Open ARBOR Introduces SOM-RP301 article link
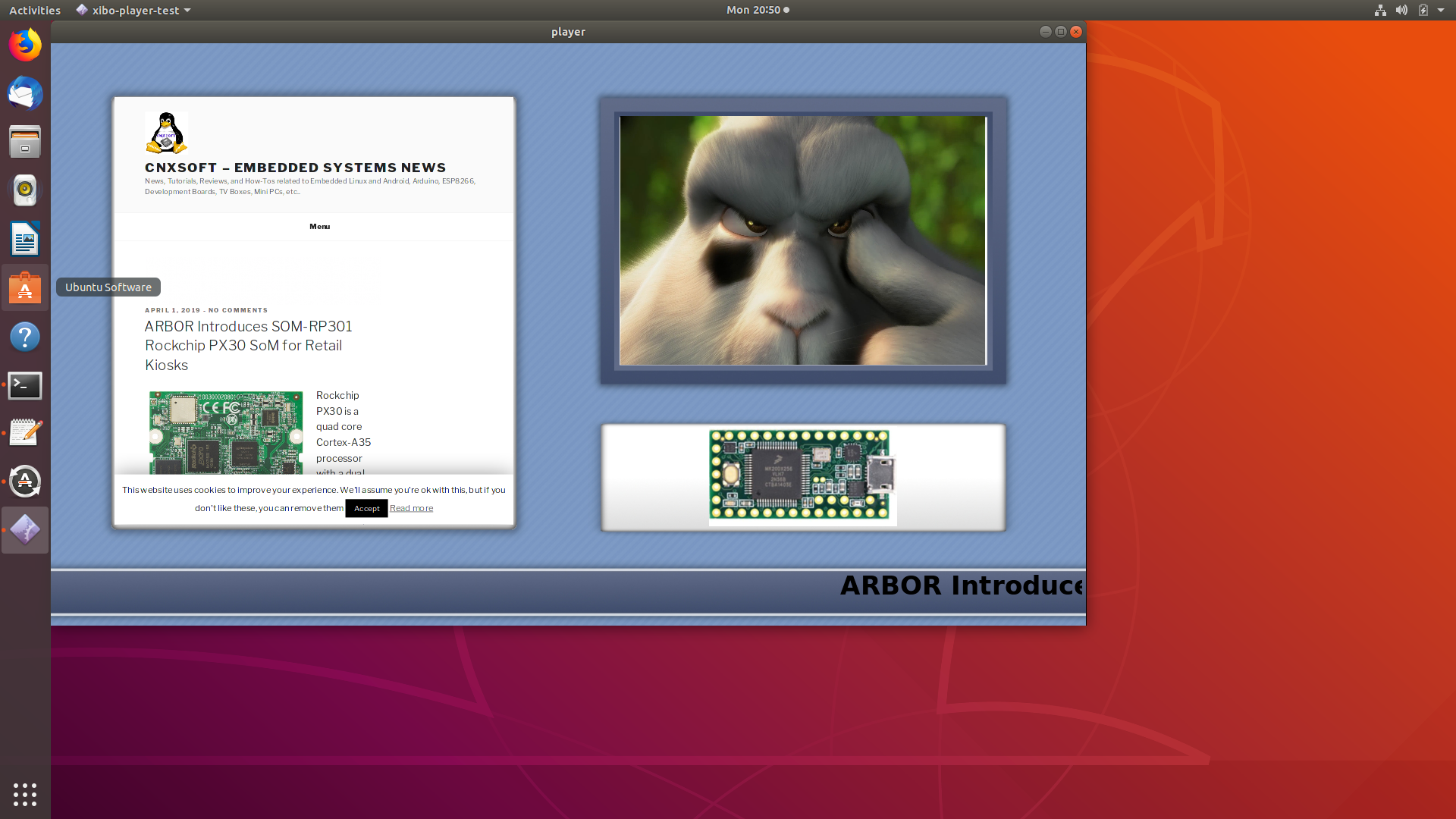The width and height of the screenshot is (1456, 819). point(249,345)
